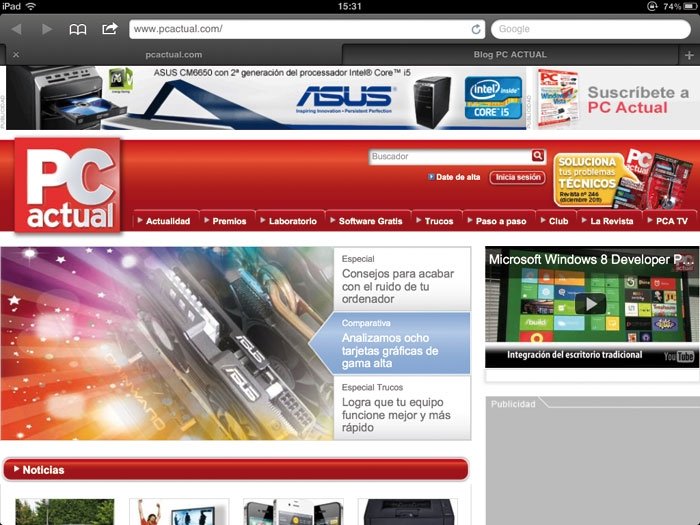700x525 pixels.
Task: Tap the share arrow icon
Action: pos(110,29)
